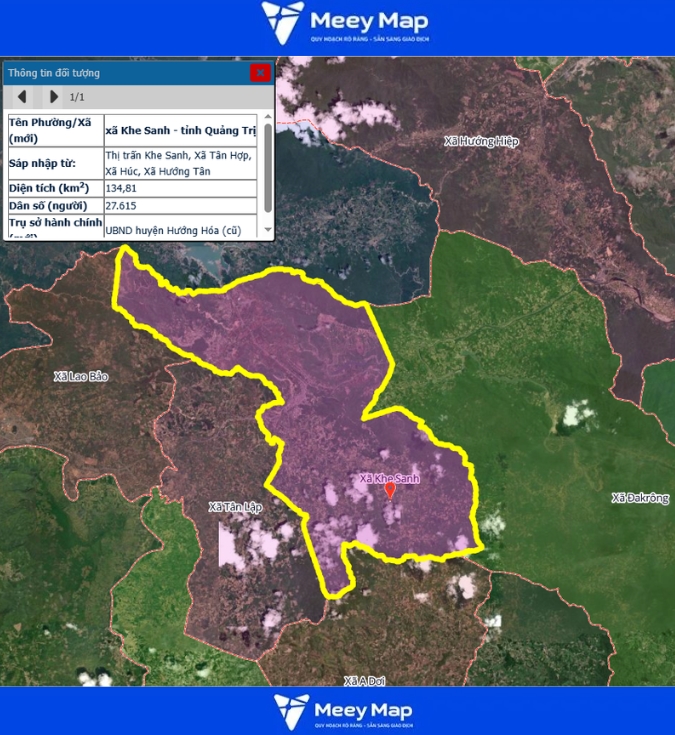Go to next object with right arrow
This screenshot has height=735, width=675.
(x=54, y=97)
